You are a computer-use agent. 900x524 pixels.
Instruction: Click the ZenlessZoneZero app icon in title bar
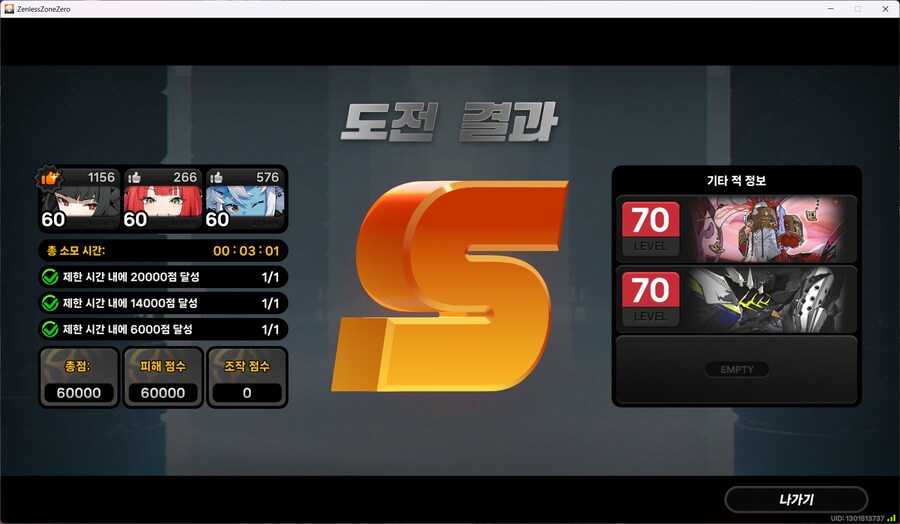[9, 9]
